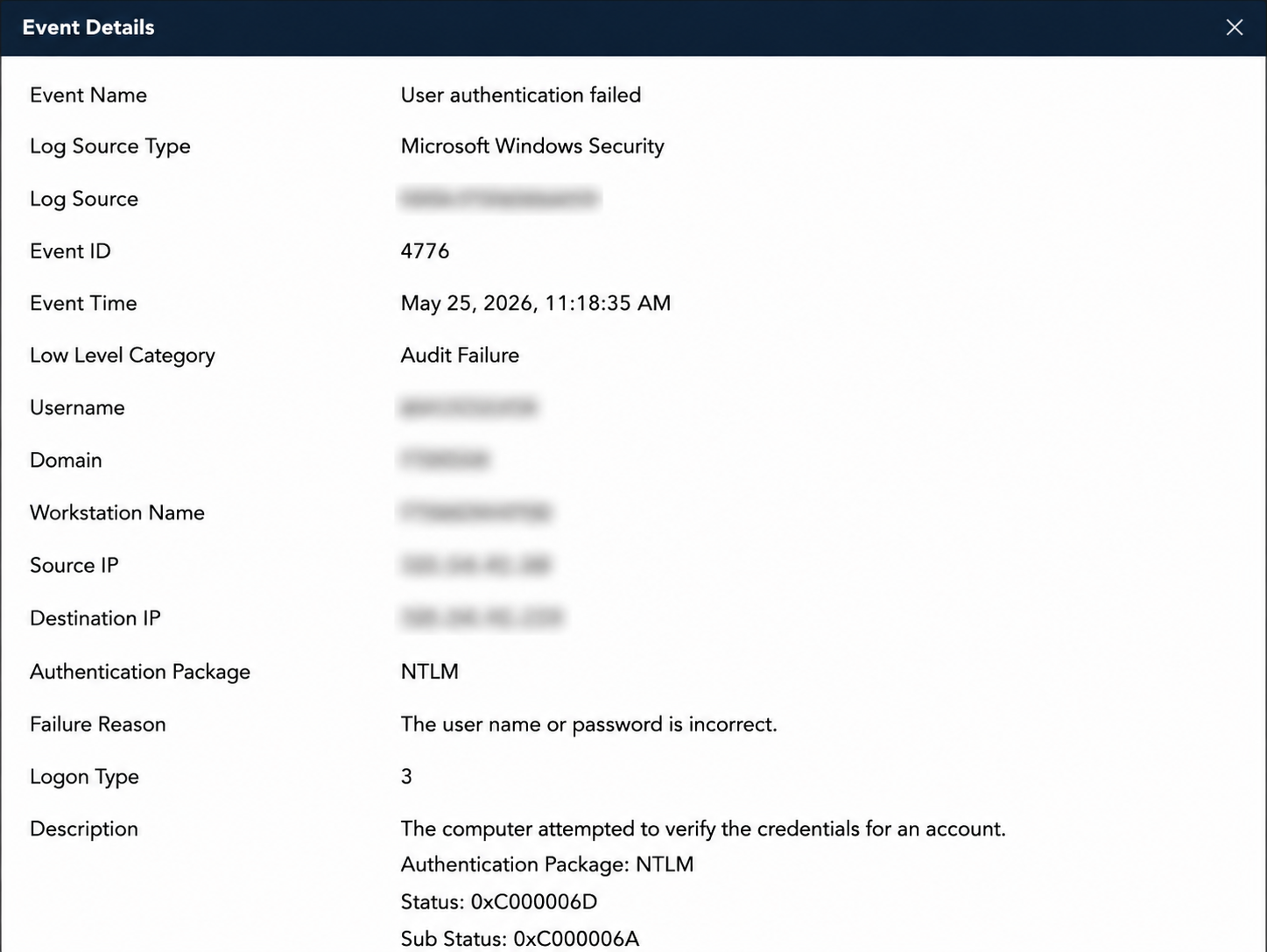Click the blurred Workstation Name value
The width and height of the screenshot is (1267, 952).
point(476,512)
